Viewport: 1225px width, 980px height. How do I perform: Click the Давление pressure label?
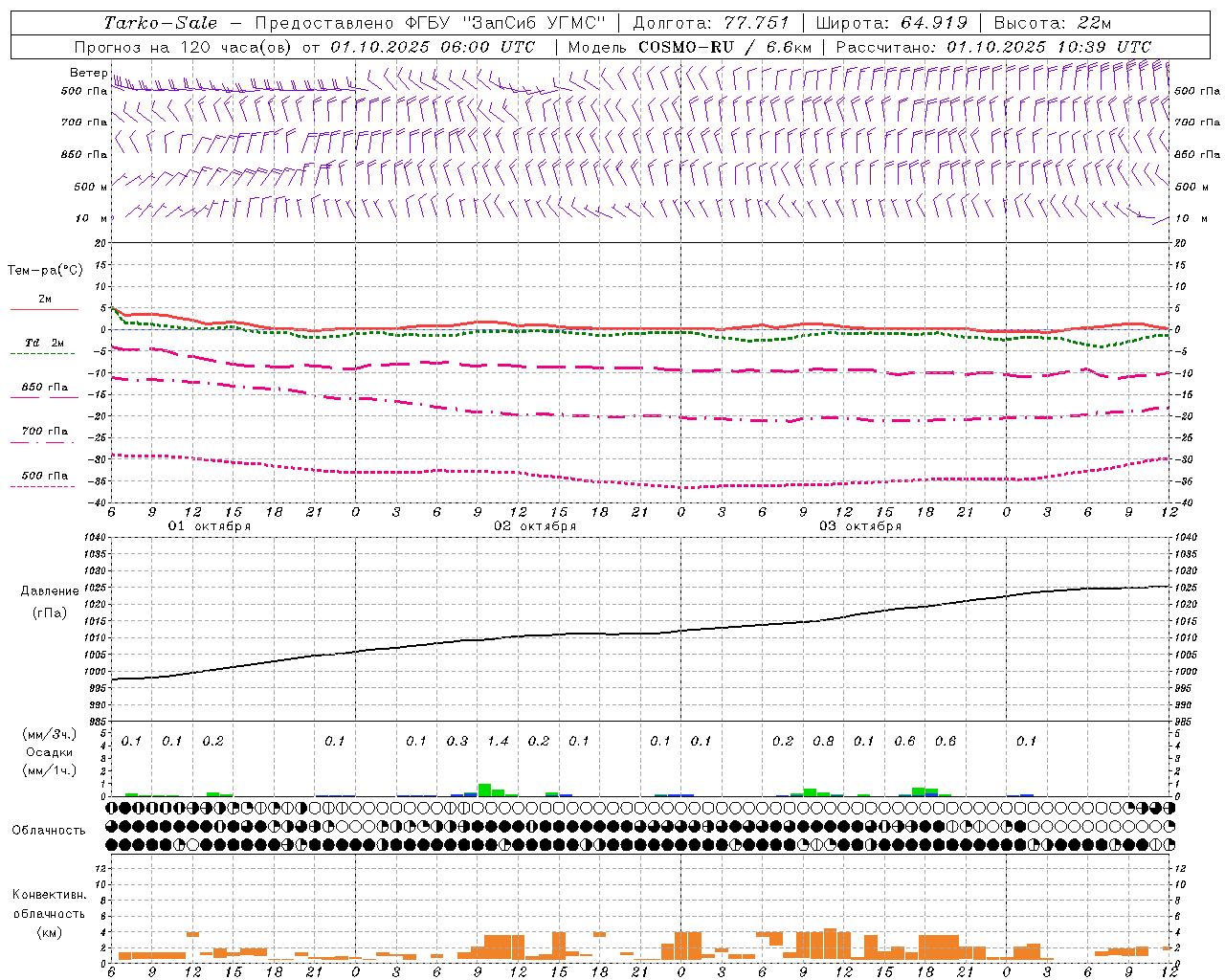pyautogui.click(x=50, y=591)
